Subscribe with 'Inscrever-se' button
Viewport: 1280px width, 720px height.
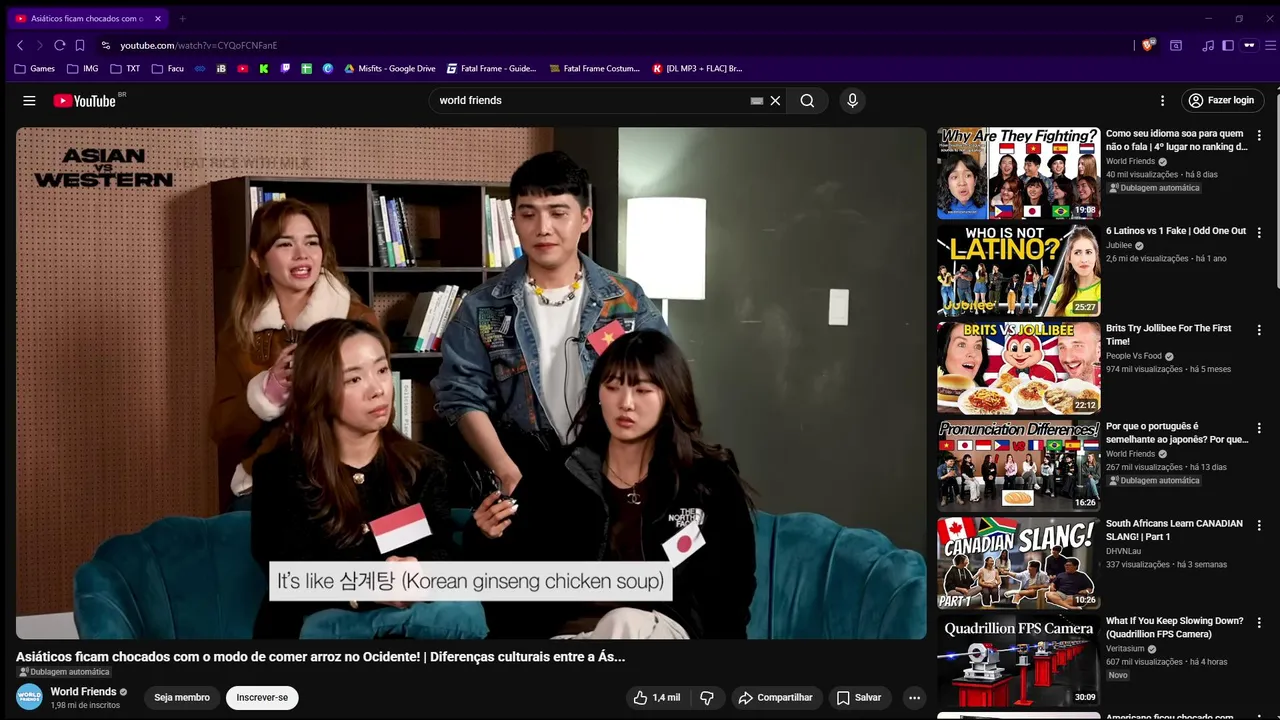(x=262, y=697)
